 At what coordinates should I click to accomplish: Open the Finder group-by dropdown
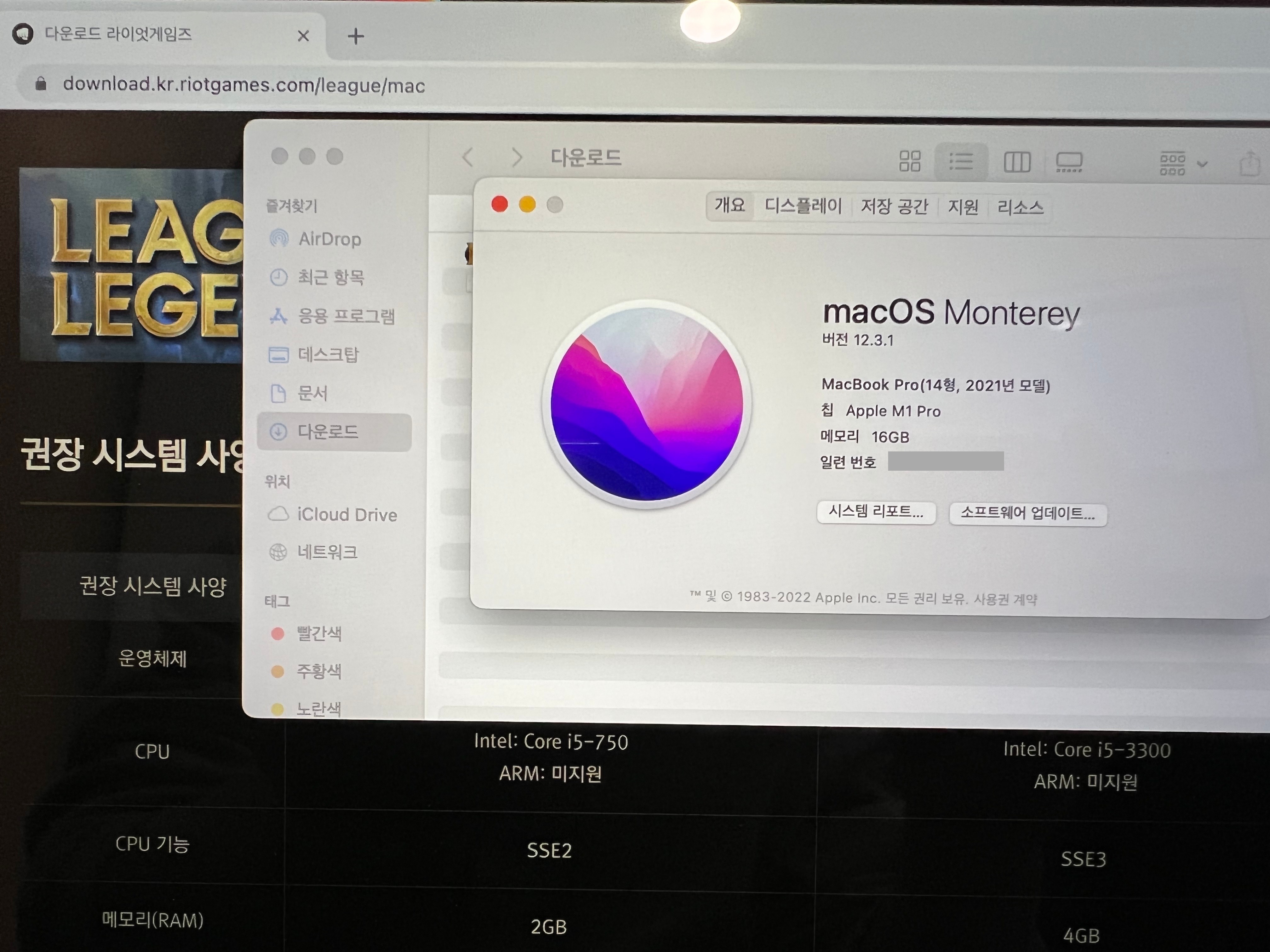[1183, 164]
